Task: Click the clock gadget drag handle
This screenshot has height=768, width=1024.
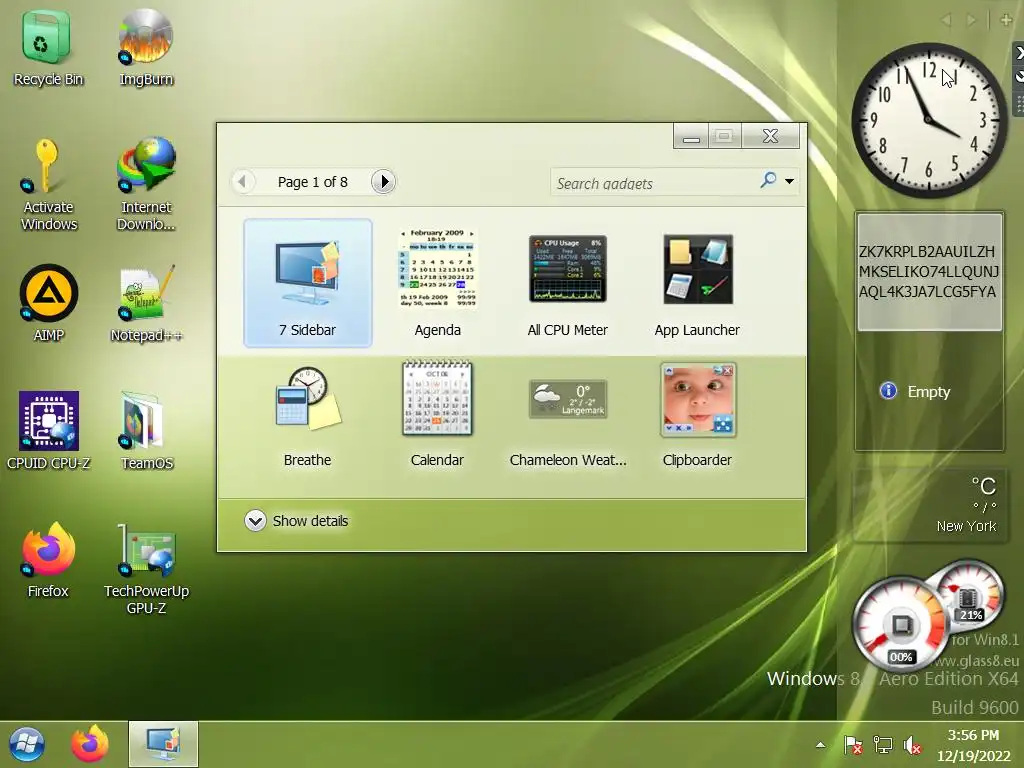Action: click(1019, 103)
